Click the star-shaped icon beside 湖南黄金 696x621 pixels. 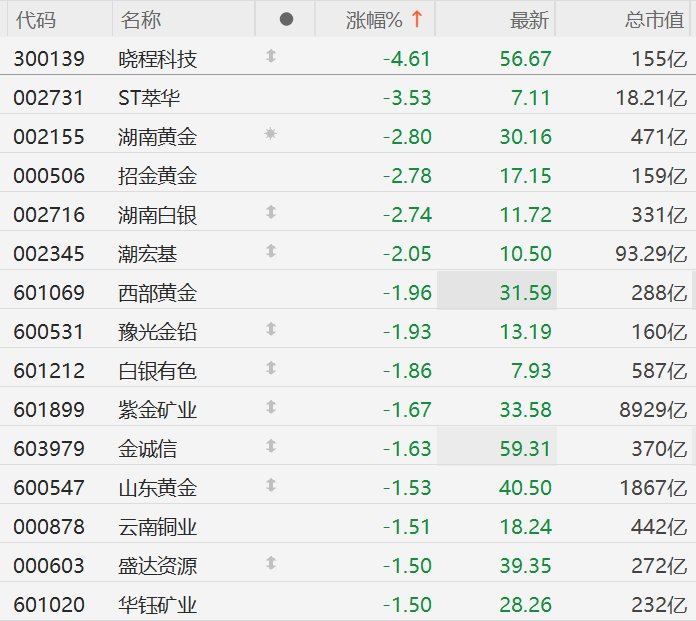click(x=270, y=135)
